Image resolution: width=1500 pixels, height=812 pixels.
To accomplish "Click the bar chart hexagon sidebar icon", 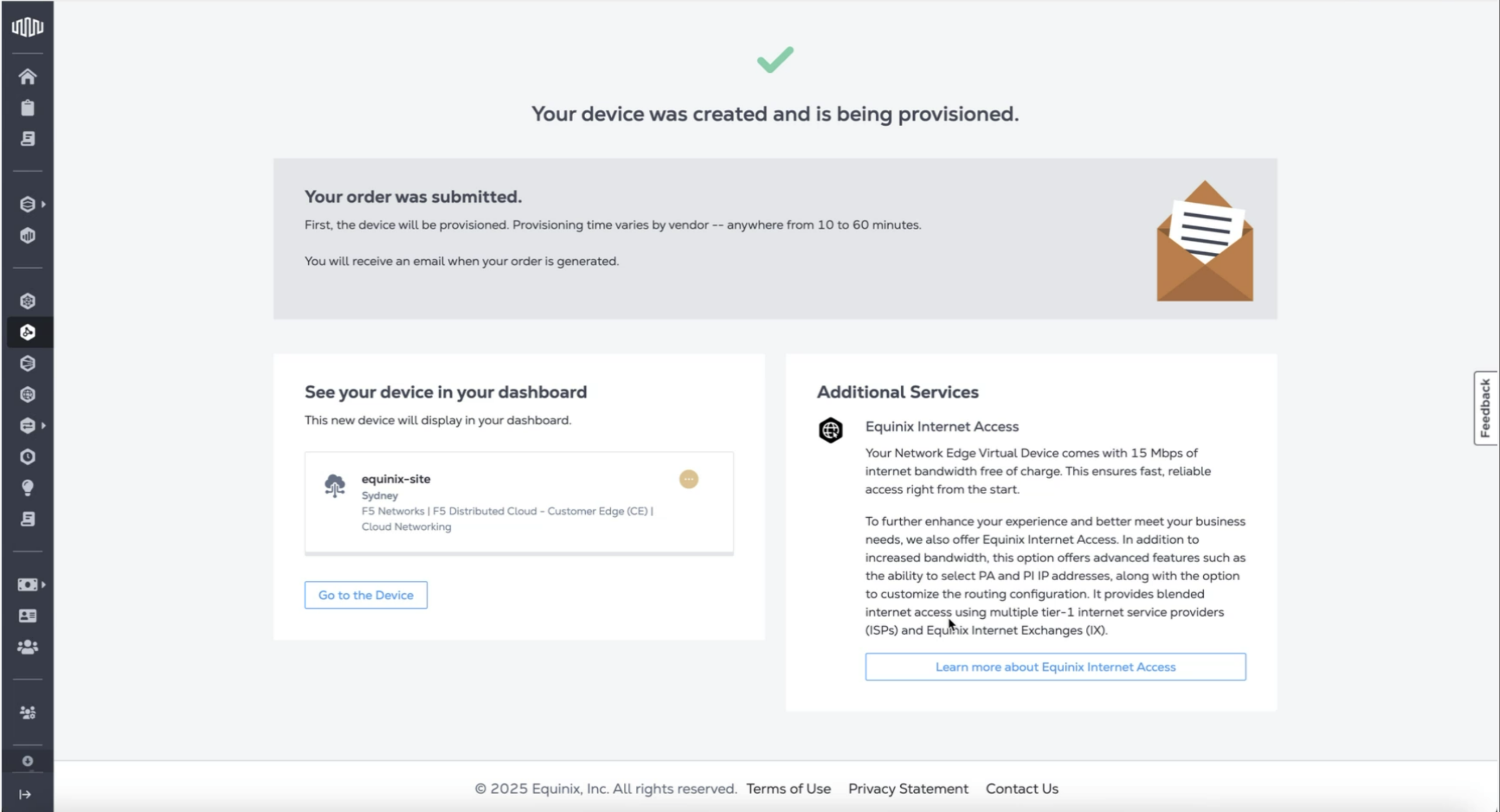I will [x=27, y=236].
